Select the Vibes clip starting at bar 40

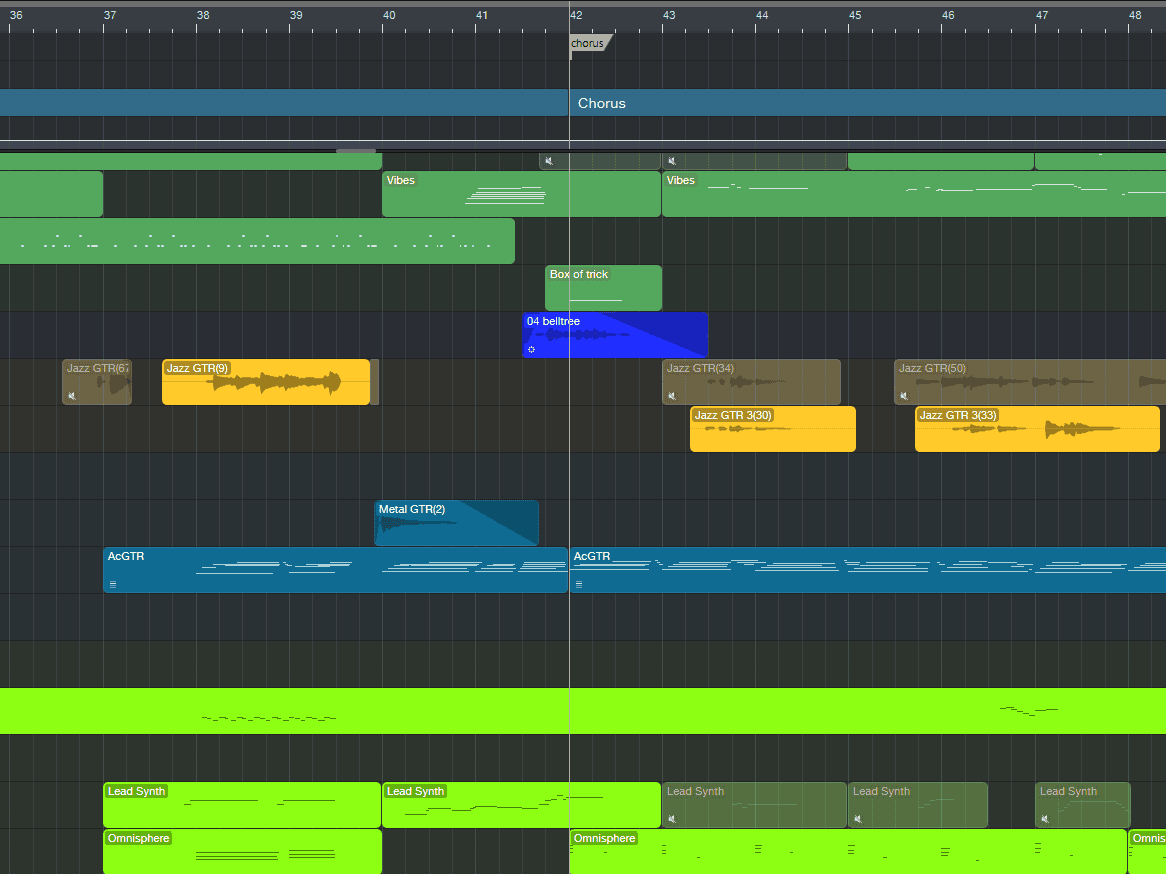click(x=520, y=194)
